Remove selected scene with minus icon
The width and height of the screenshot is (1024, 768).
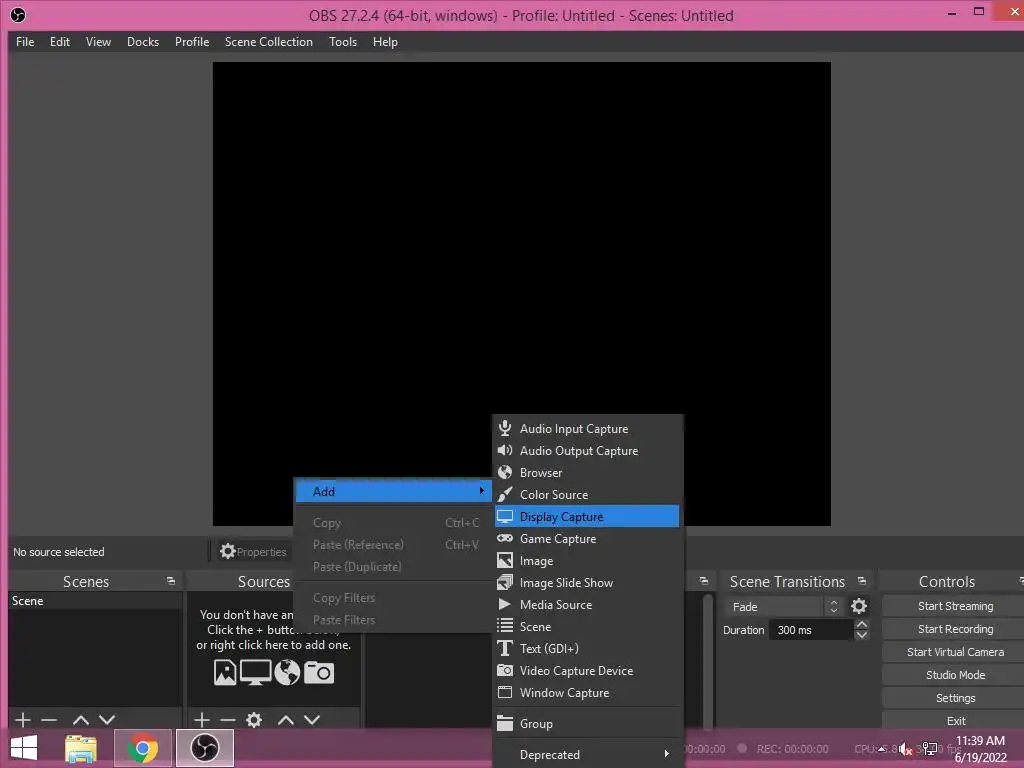tap(49, 720)
